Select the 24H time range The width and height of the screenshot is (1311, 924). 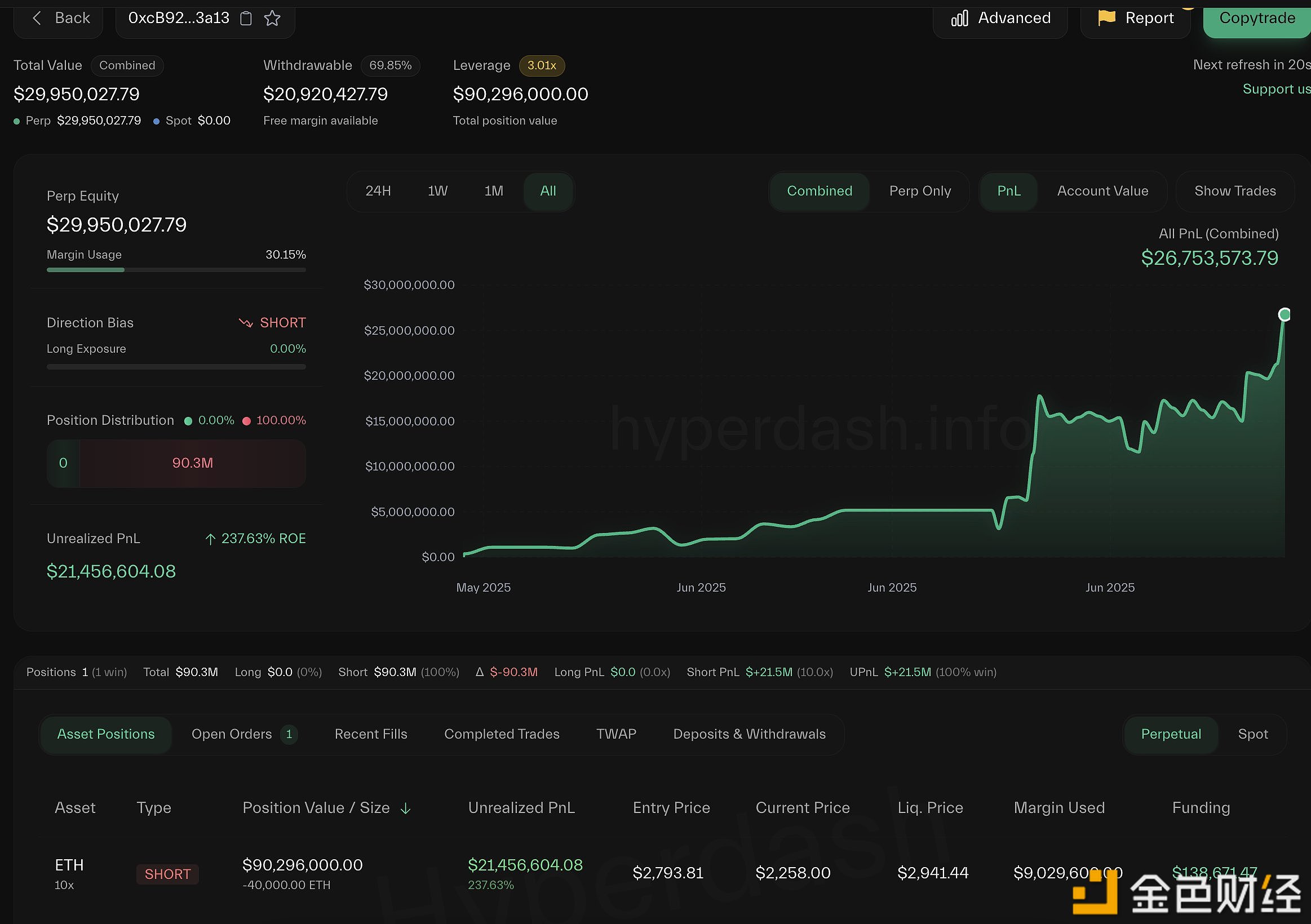click(378, 191)
